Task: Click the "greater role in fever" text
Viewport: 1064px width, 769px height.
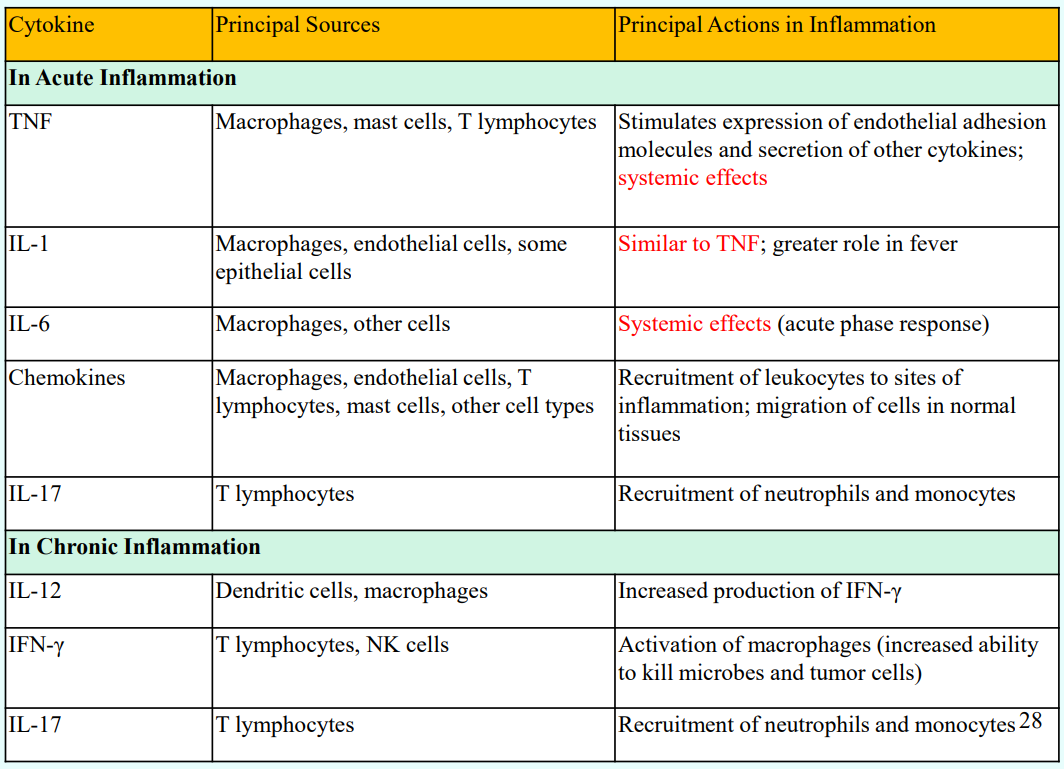Action: coord(864,245)
